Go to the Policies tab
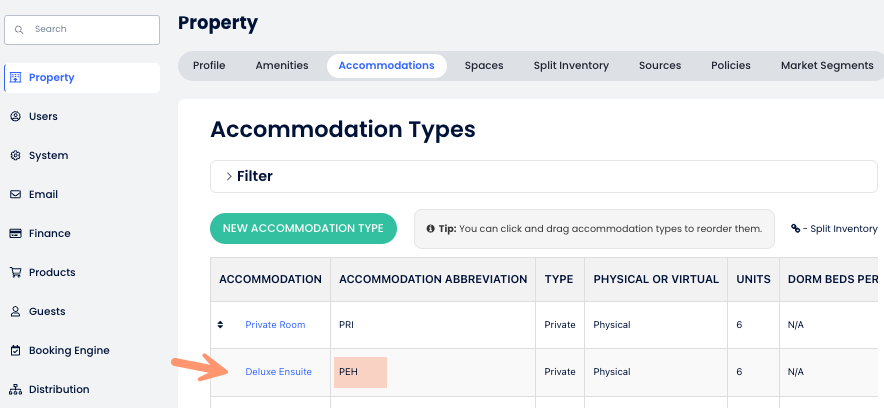Screen dimensions: 884x408 tap(731, 66)
